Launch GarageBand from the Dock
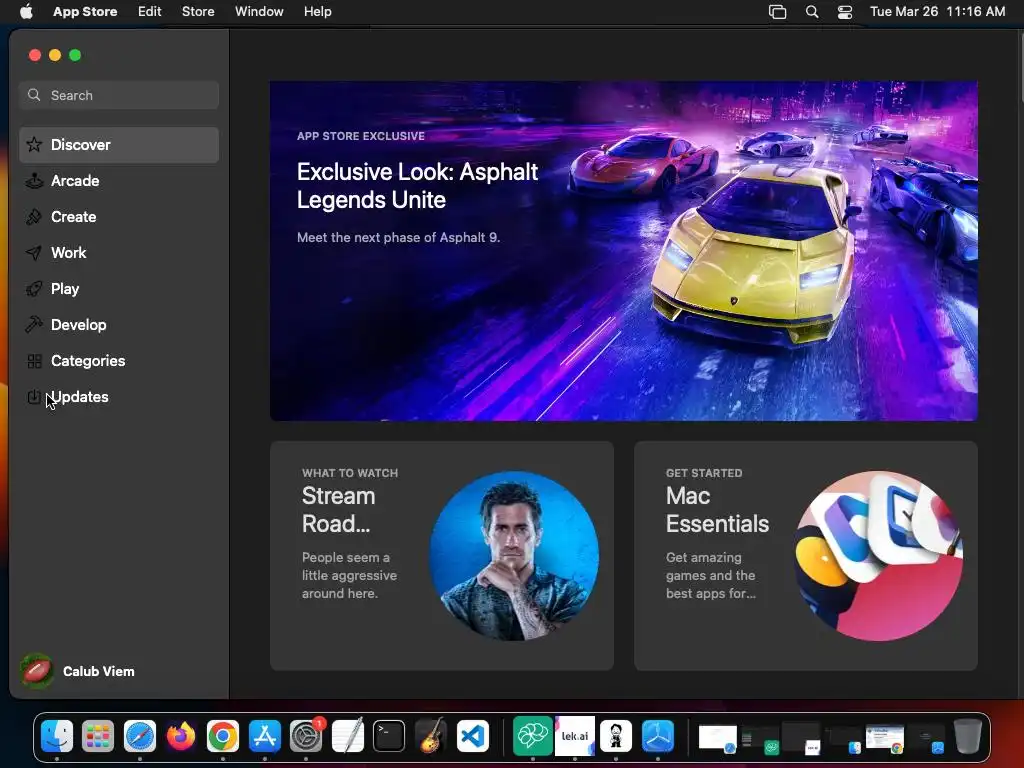1024x768 pixels. click(x=430, y=736)
